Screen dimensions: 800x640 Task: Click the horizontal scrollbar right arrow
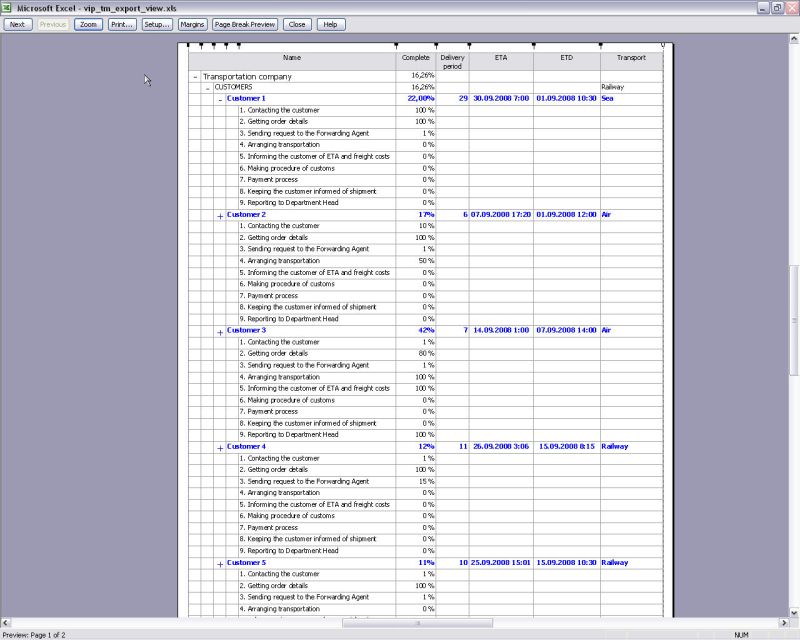[784, 623]
